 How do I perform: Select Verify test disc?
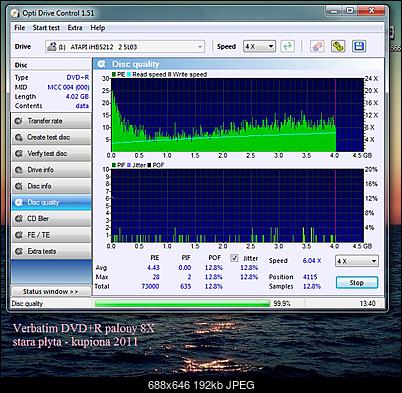pyautogui.click(x=51, y=154)
